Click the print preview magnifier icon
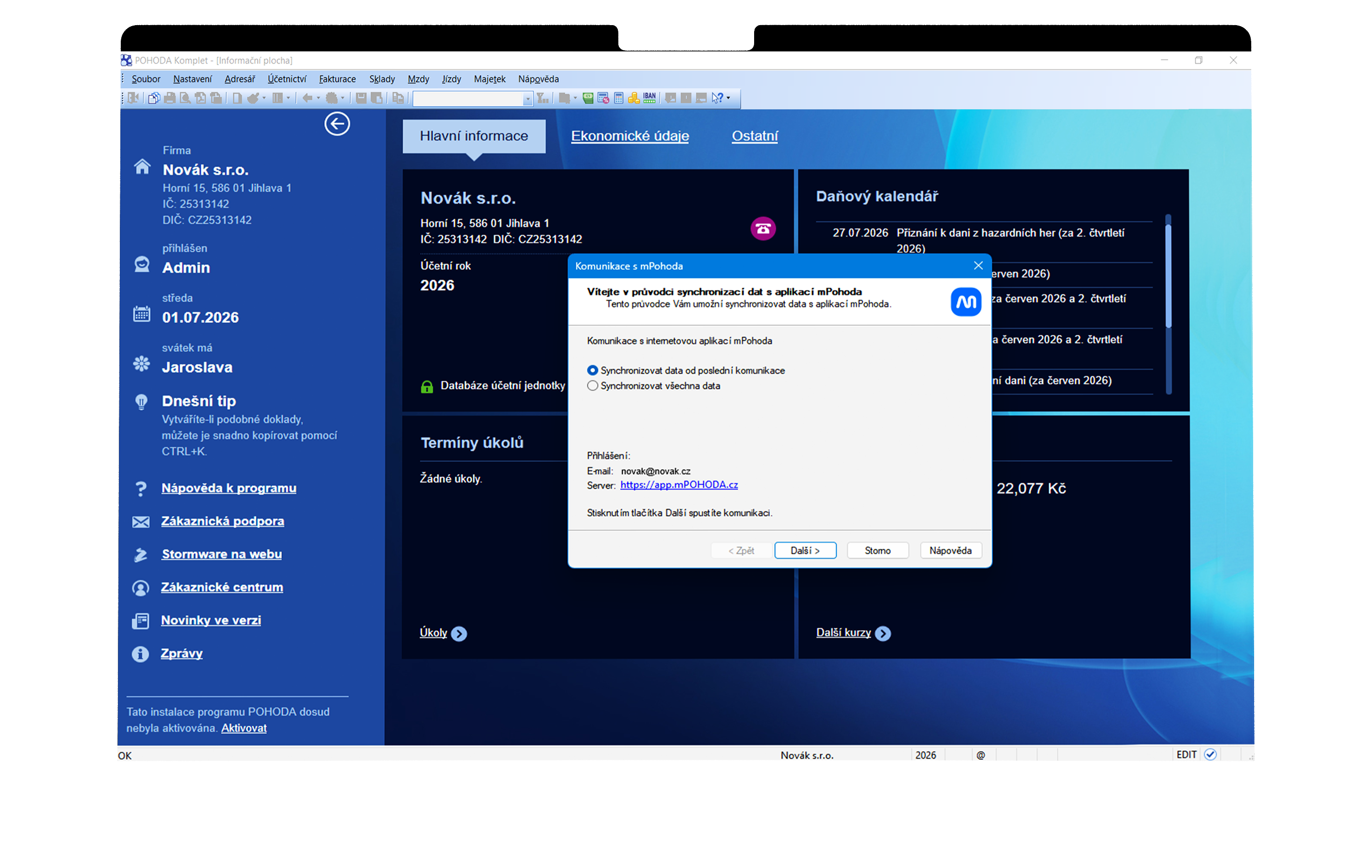The height and width of the screenshot is (868, 1372). click(x=185, y=98)
